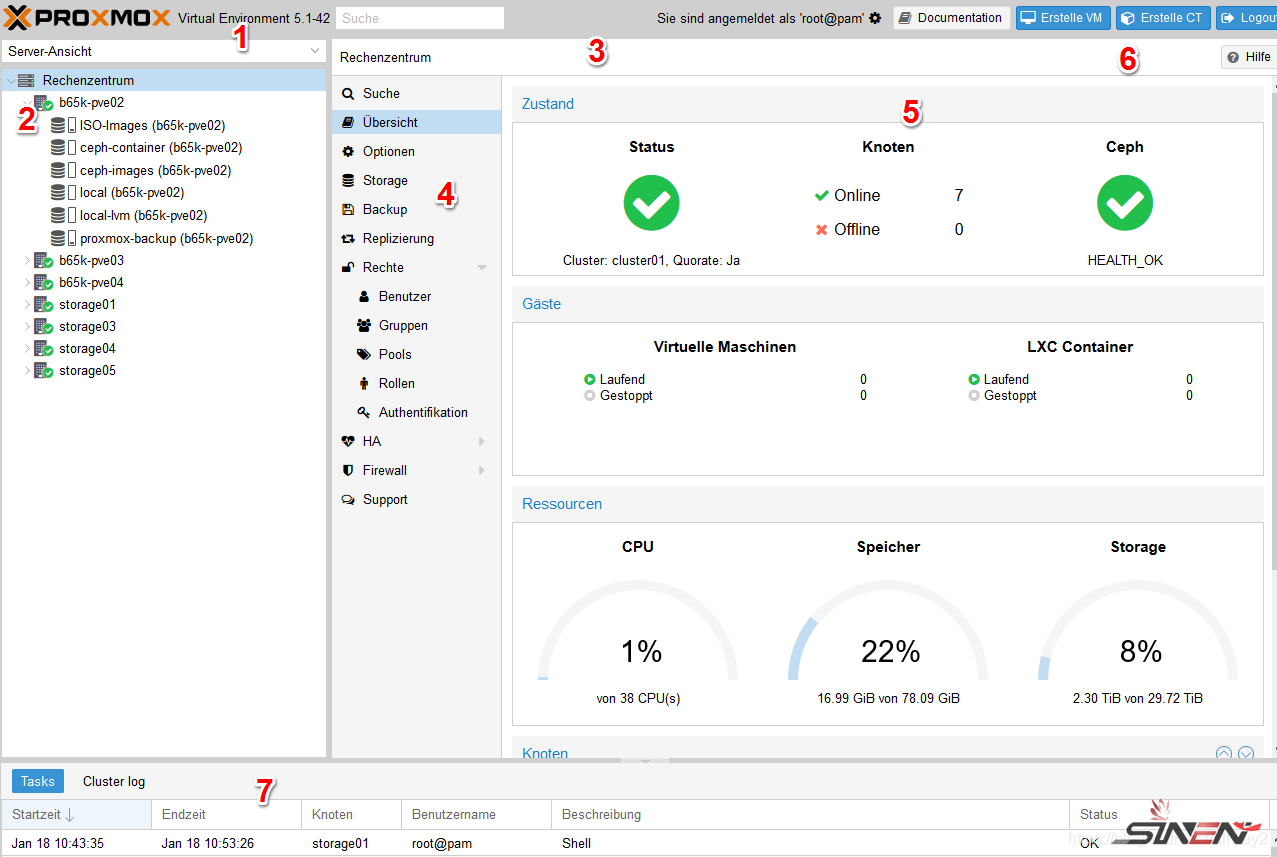Open the Documentation button
The width and height of the screenshot is (1277, 857).
(x=951, y=18)
